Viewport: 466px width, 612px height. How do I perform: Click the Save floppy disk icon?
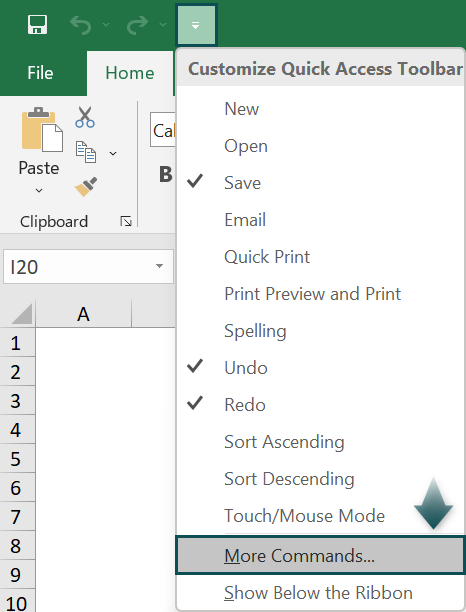click(37, 25)
